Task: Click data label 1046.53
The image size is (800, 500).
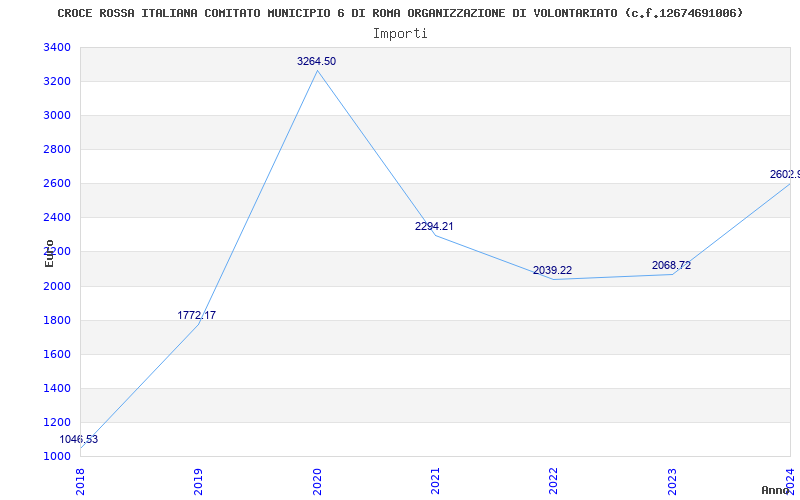Action: tap(79, 439)
